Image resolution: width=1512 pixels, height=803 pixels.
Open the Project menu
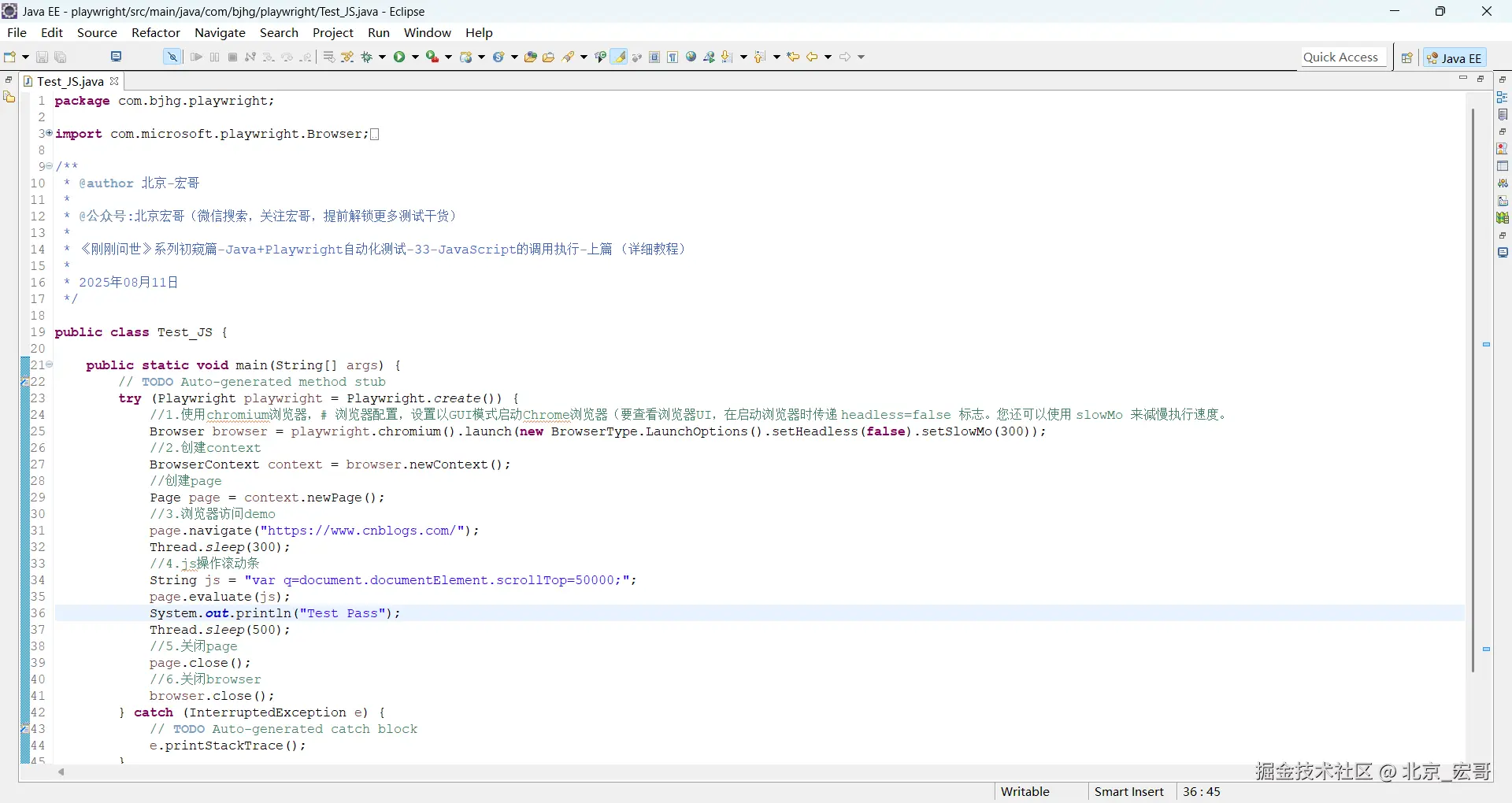[x=333, y=32]
